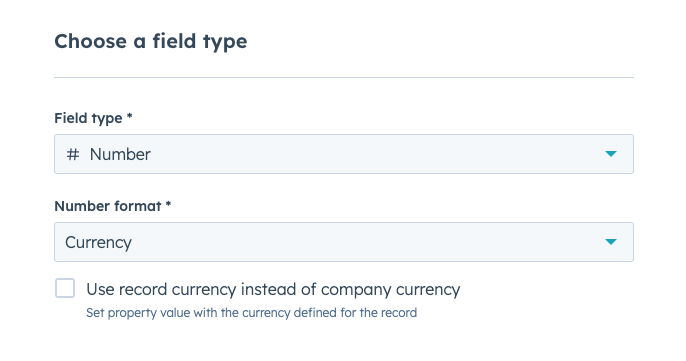Click the word 'Number' in the dropdown
Viewport: 686px width, 361px height.
[120, 154]
